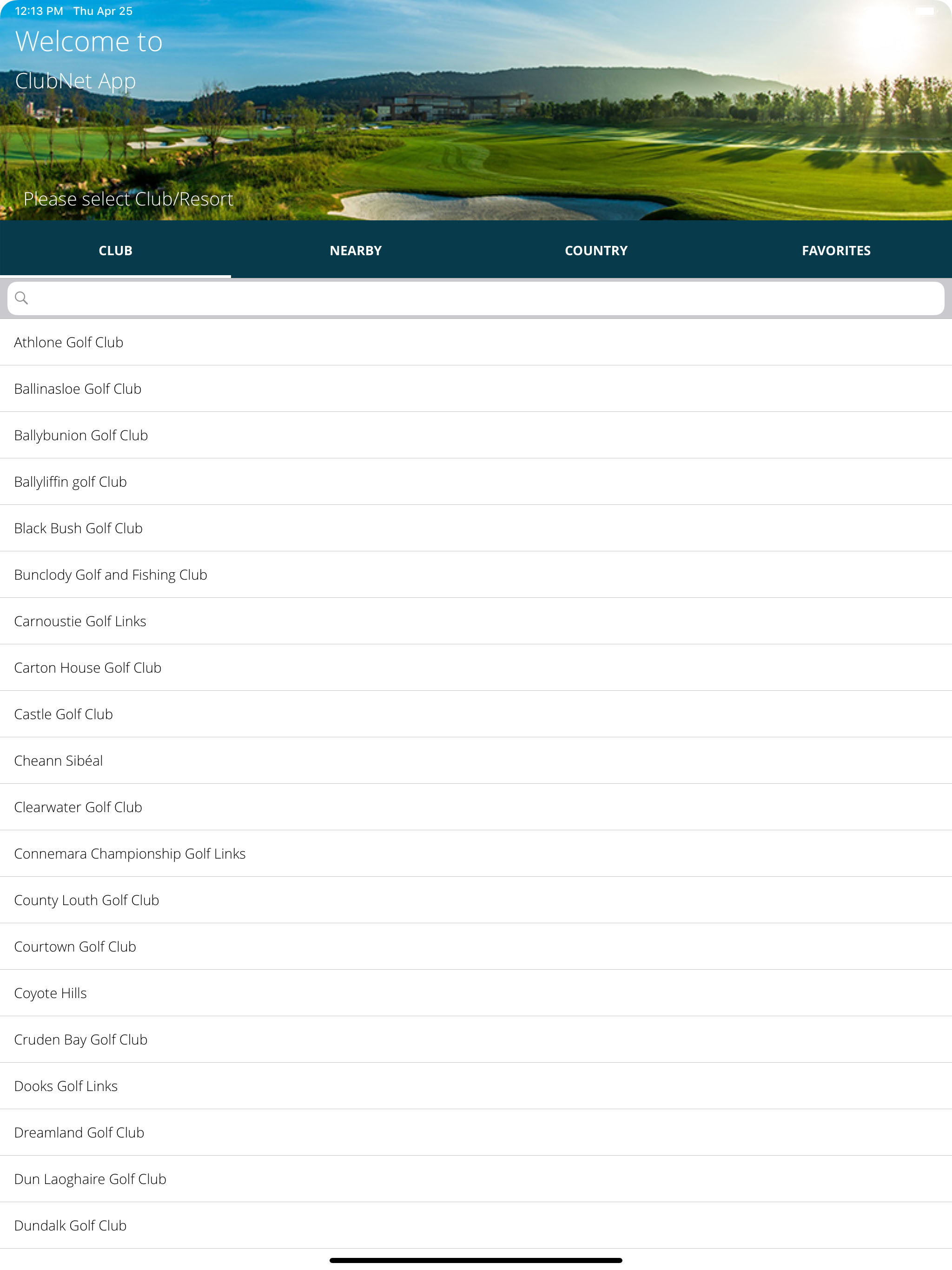Open the NEARBY tab

tap(356, 250)
